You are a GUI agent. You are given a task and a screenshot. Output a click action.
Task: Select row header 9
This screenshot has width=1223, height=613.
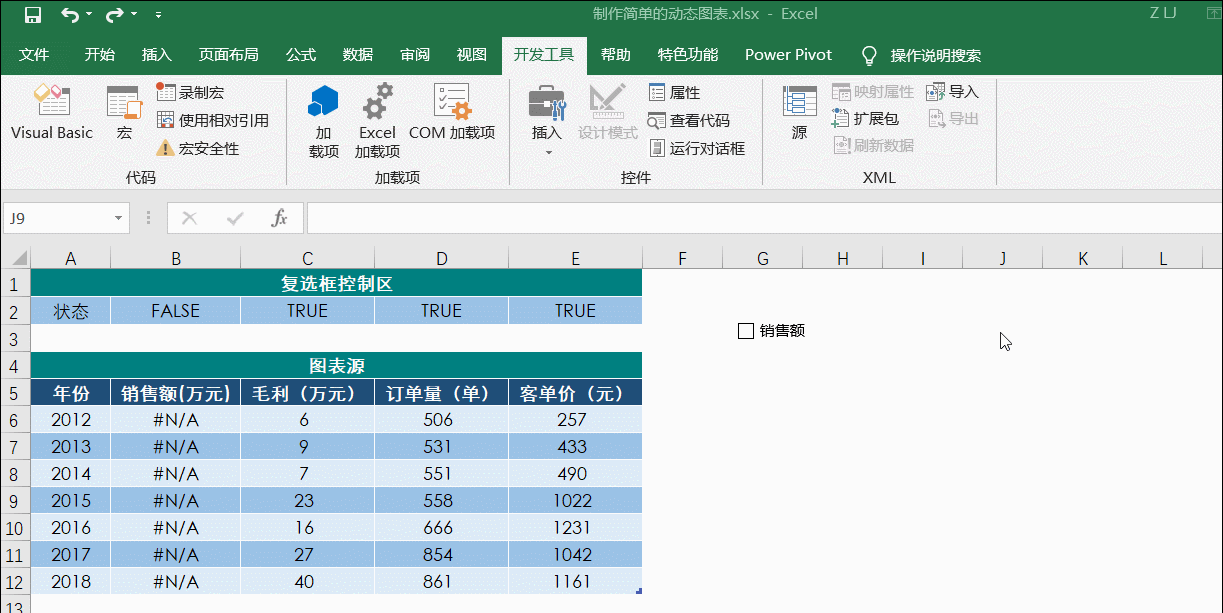click(x=15, y=500)
